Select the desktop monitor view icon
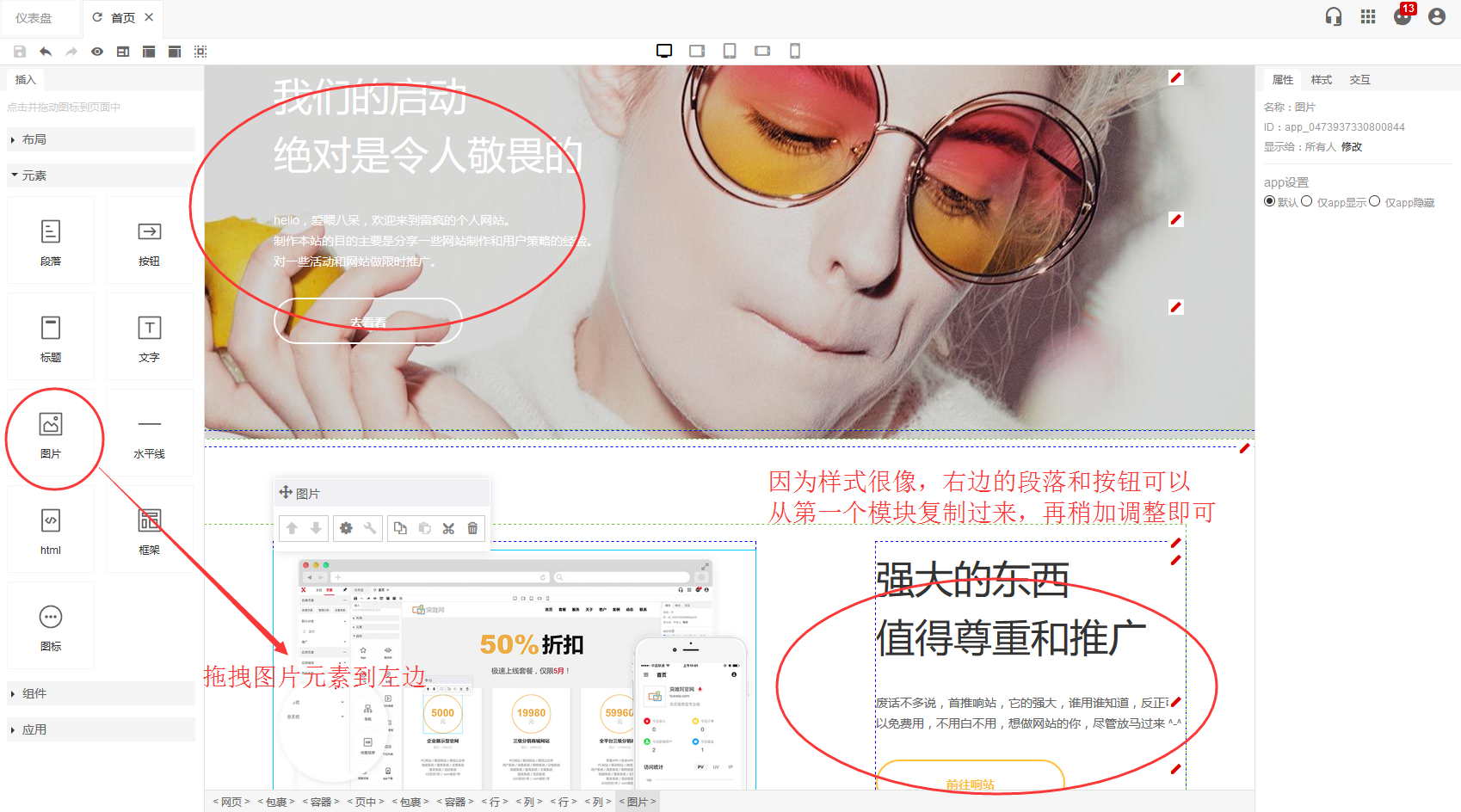The width and height of the screenshot is (1461, 812). tap(664, 51)
